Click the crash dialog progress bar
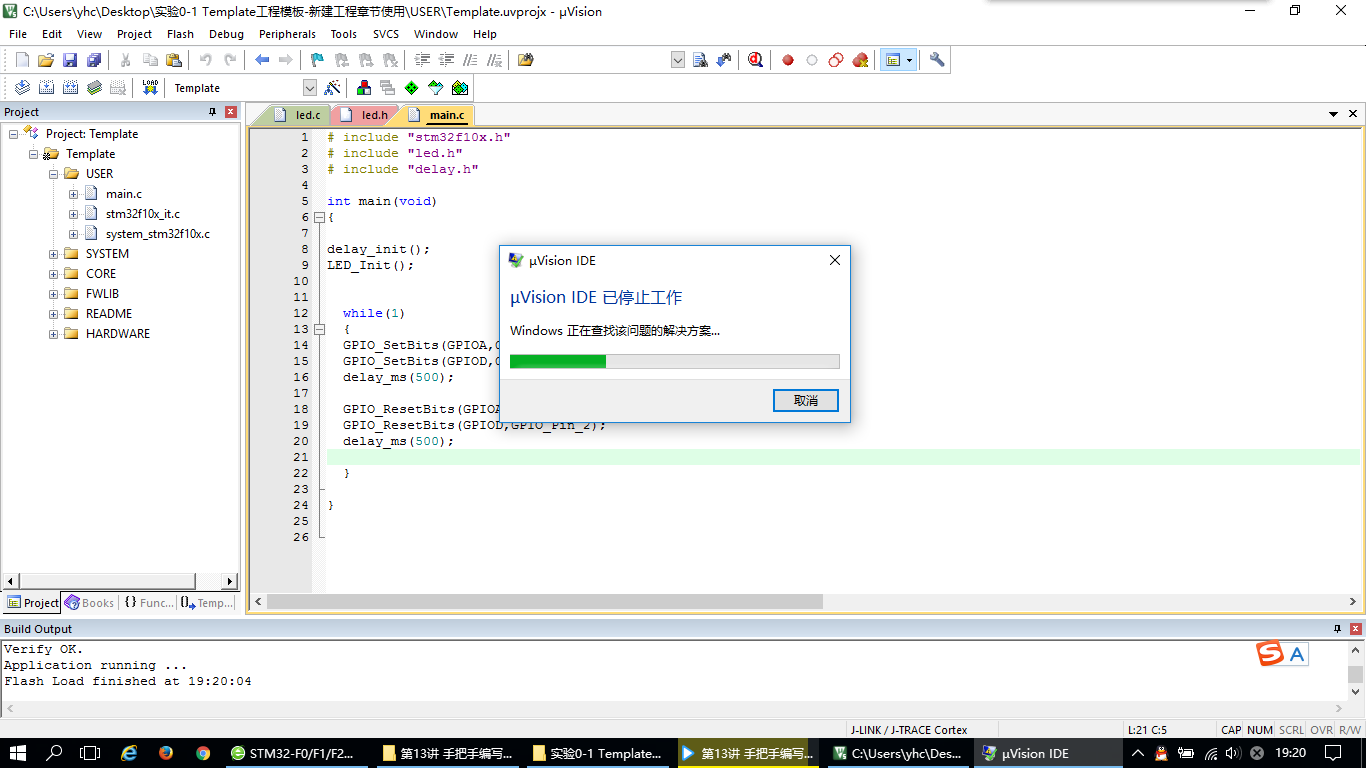 point(675,361)
